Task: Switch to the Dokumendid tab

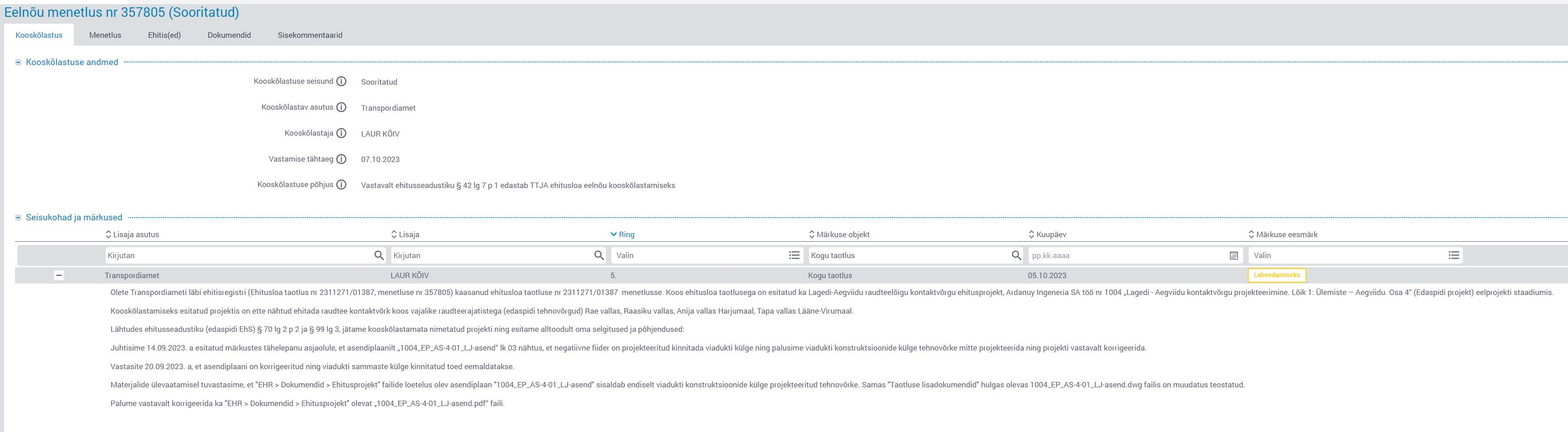Action: click(x=230, y=36)
